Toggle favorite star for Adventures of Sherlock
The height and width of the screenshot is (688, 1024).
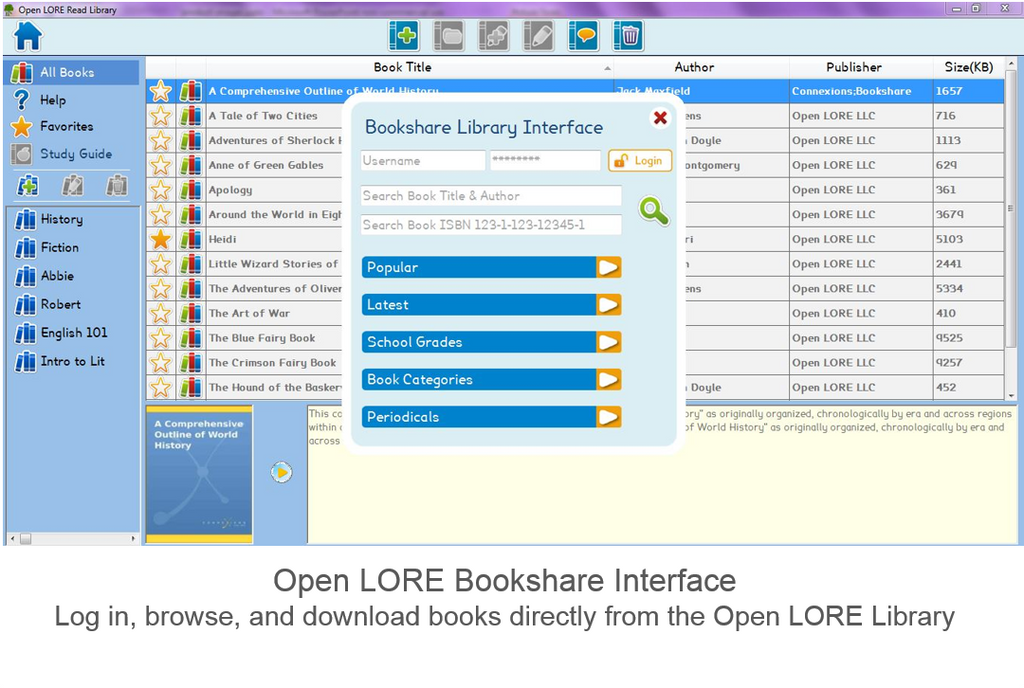pos(161,141)
